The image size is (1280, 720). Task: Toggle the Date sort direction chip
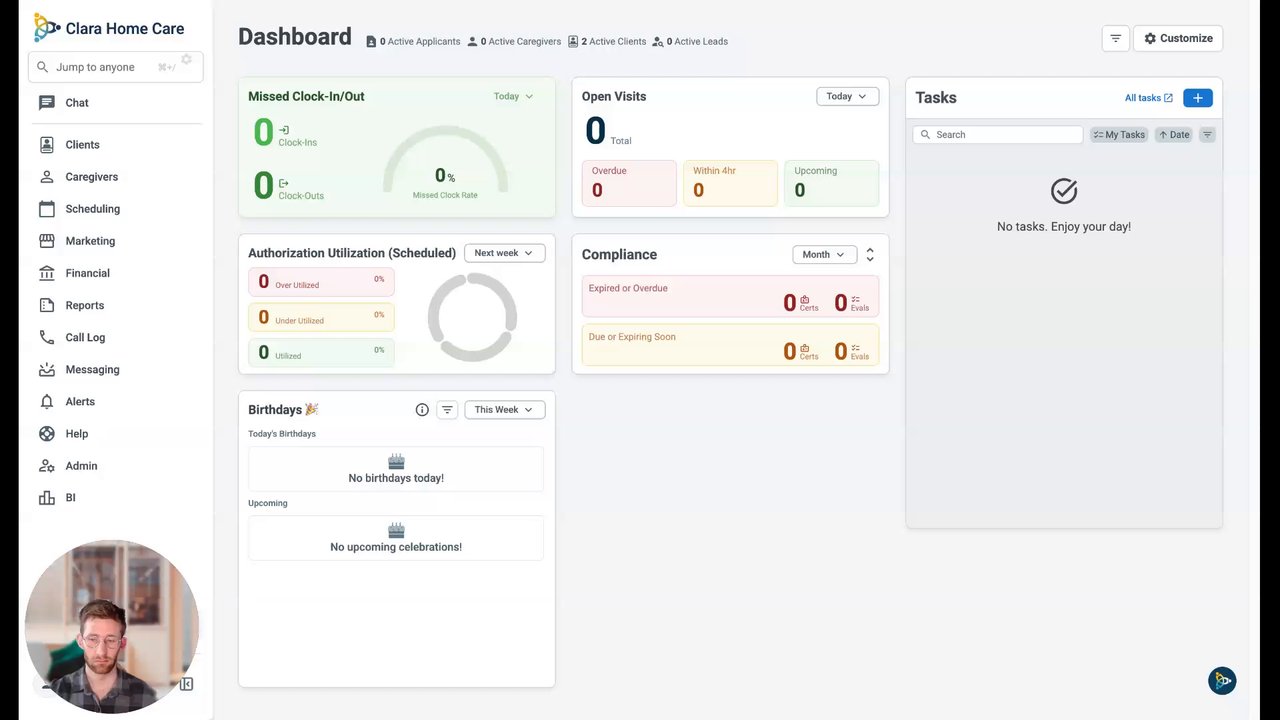(1174, 135)
